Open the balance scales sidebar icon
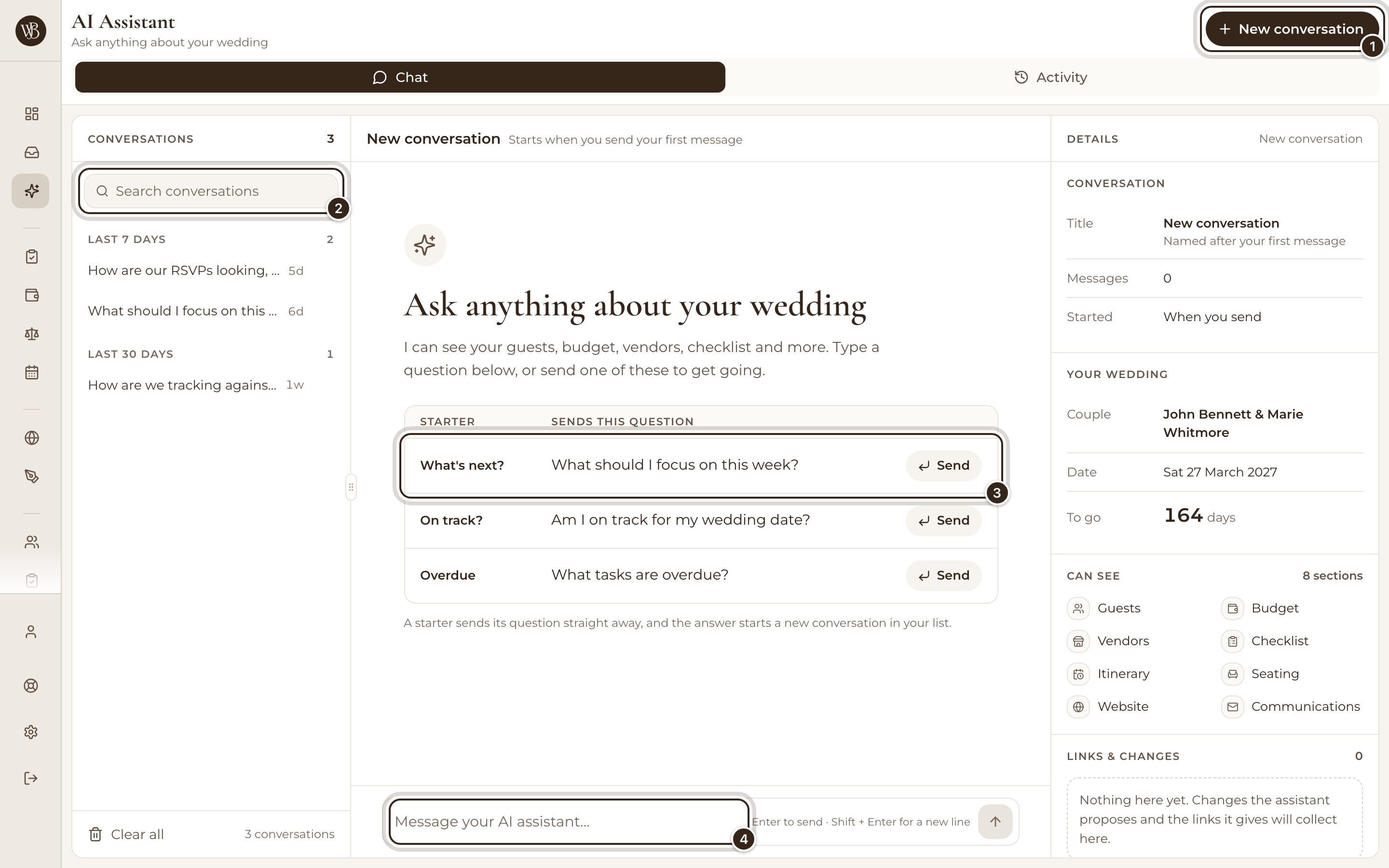Screen dimensions: 1389x868 [31, 334]
